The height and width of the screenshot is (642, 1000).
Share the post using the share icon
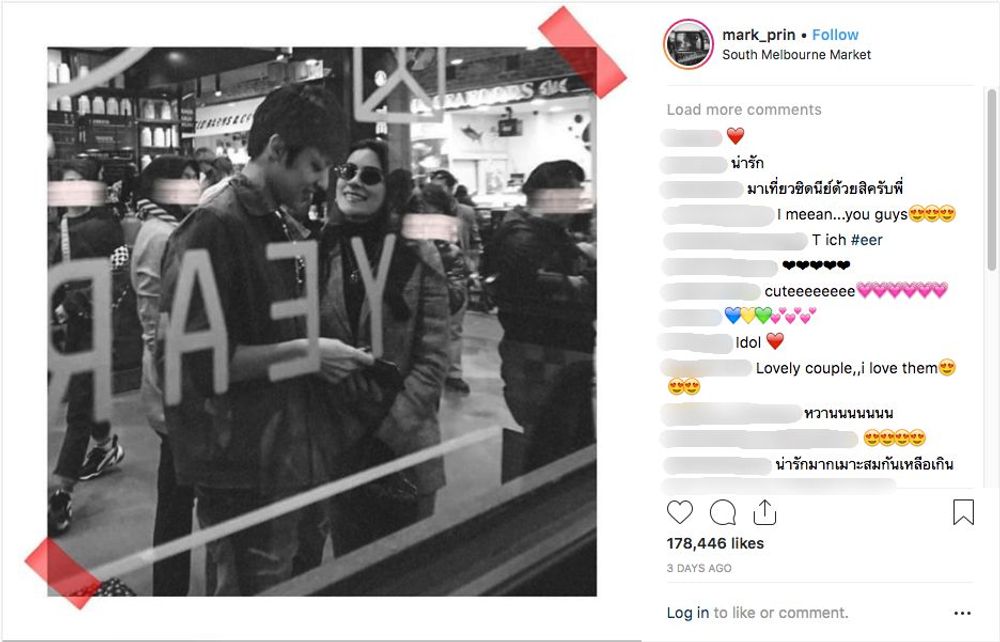tap(765, 512)
